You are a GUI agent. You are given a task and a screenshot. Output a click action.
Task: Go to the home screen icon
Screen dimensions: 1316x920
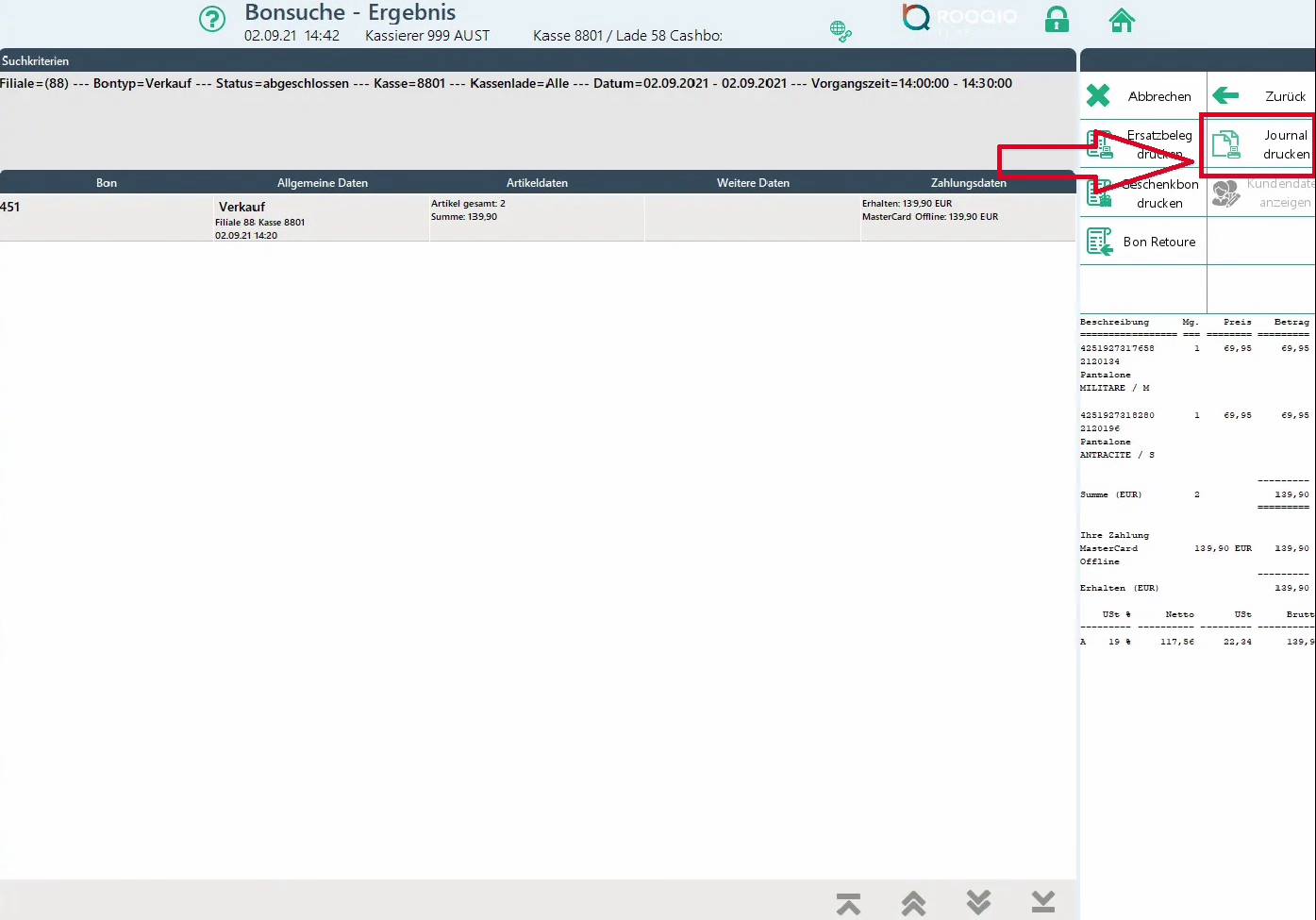tap(1121, 20)
